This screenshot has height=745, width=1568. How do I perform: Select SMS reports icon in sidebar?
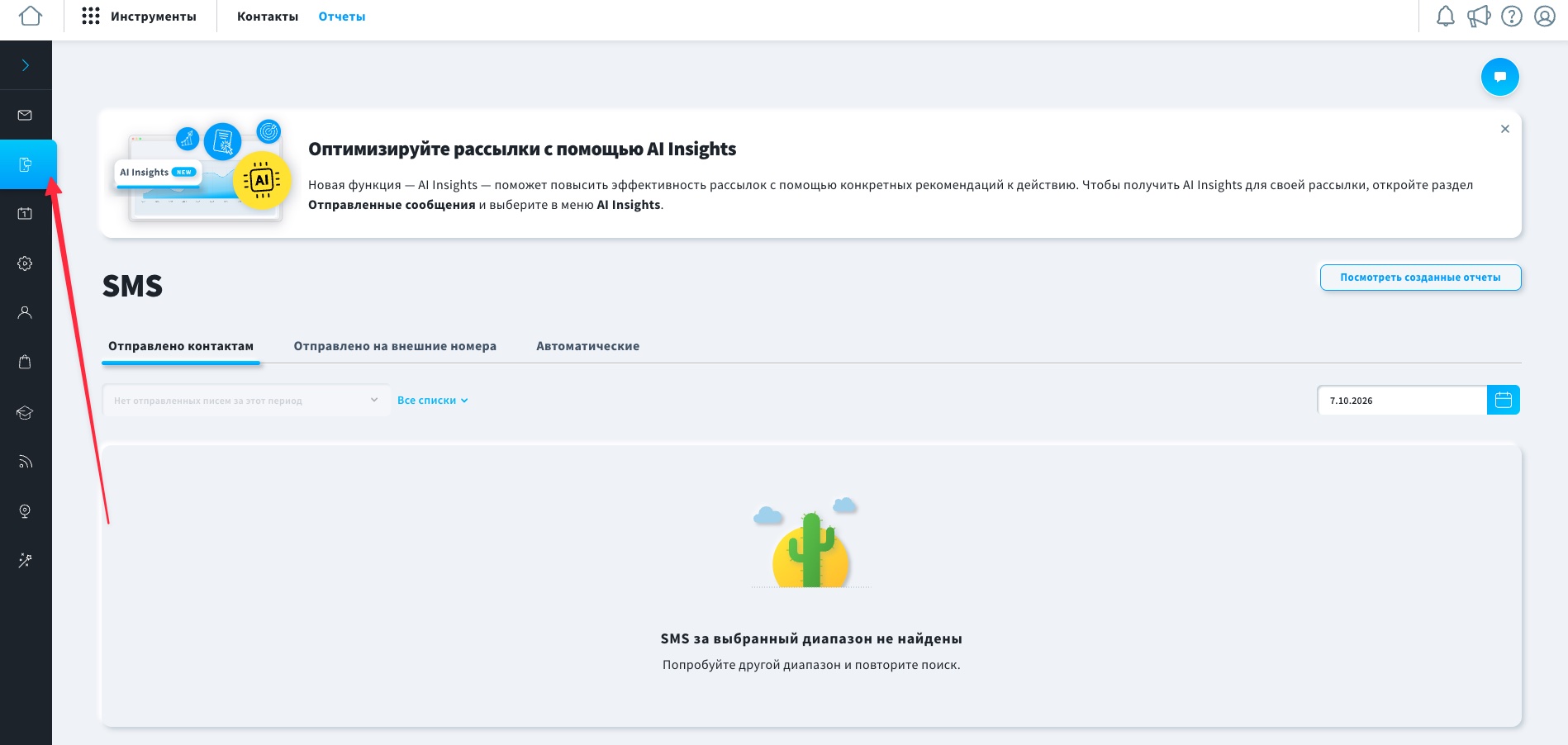26,164
